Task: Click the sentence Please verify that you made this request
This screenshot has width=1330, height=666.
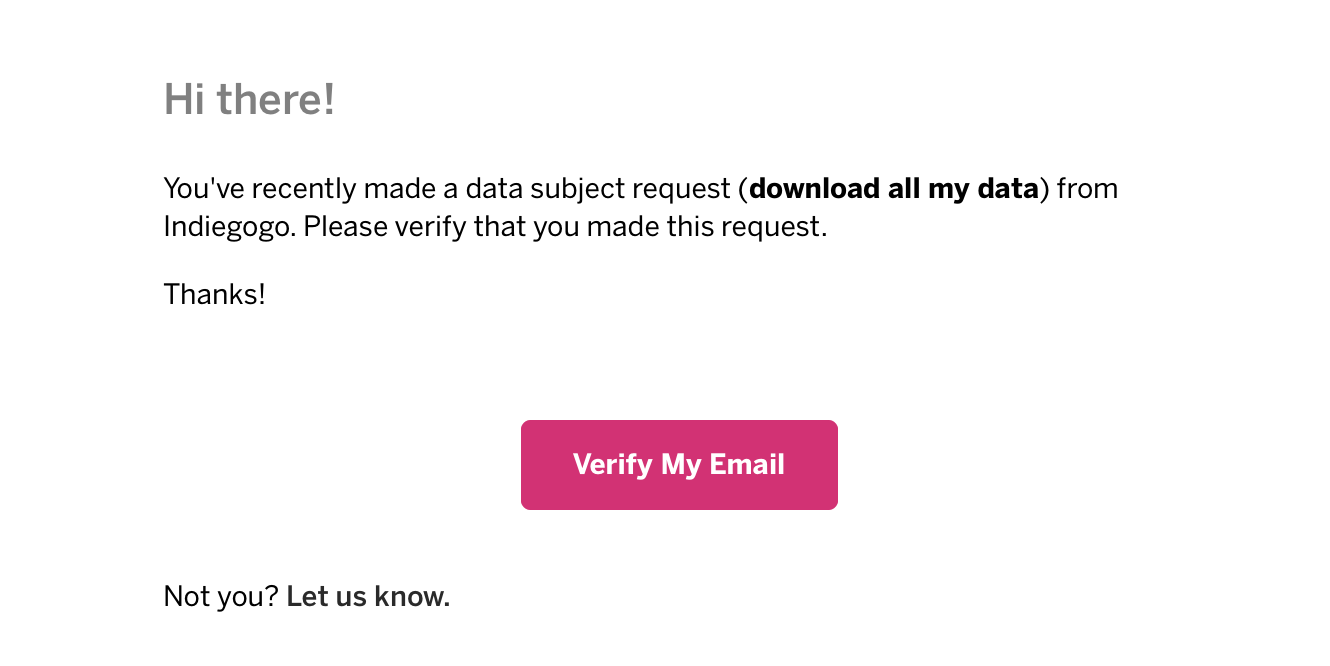Action: pos(566,227)
